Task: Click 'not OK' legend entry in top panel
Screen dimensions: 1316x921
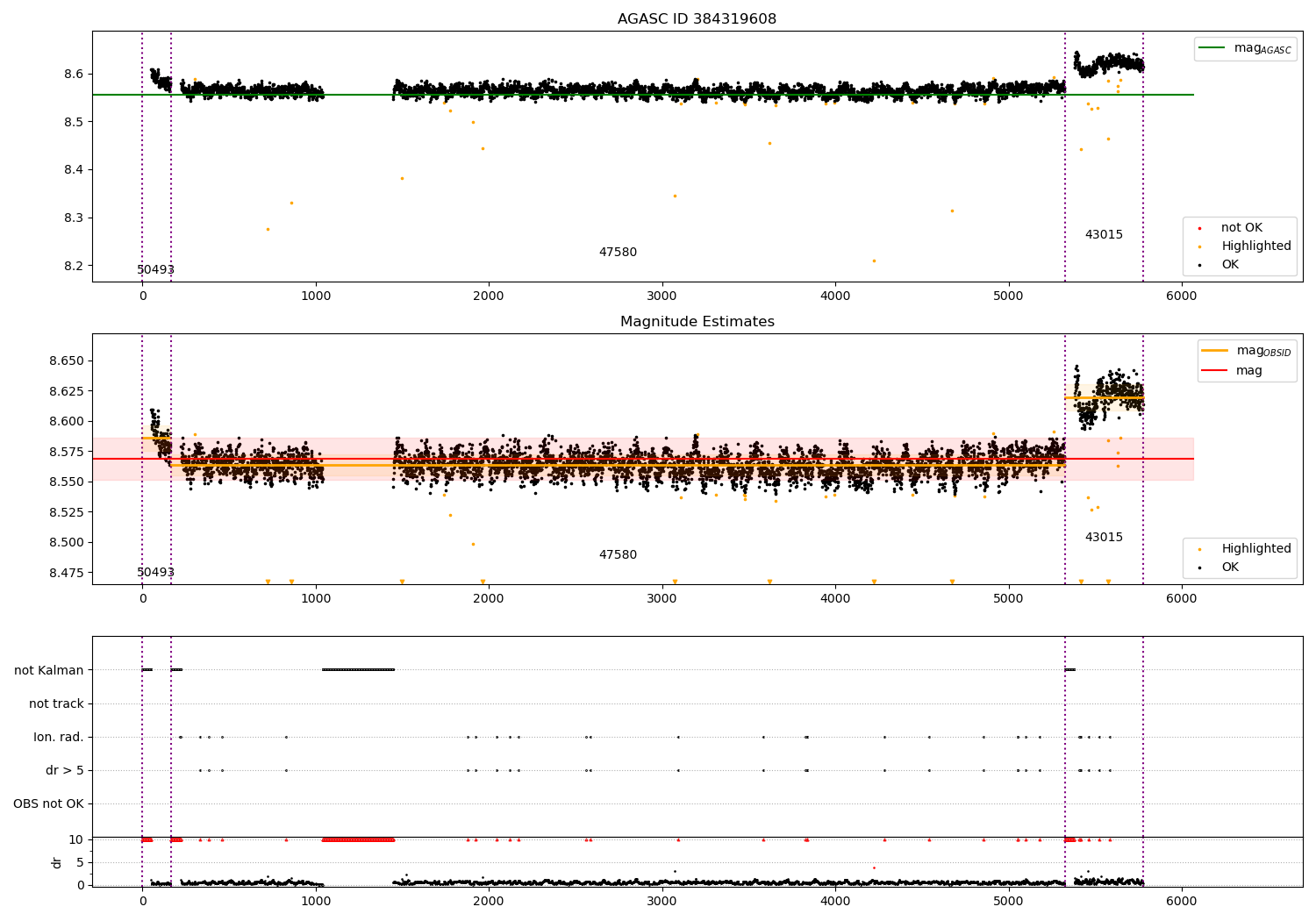Action: click(x=1241, y=228)
